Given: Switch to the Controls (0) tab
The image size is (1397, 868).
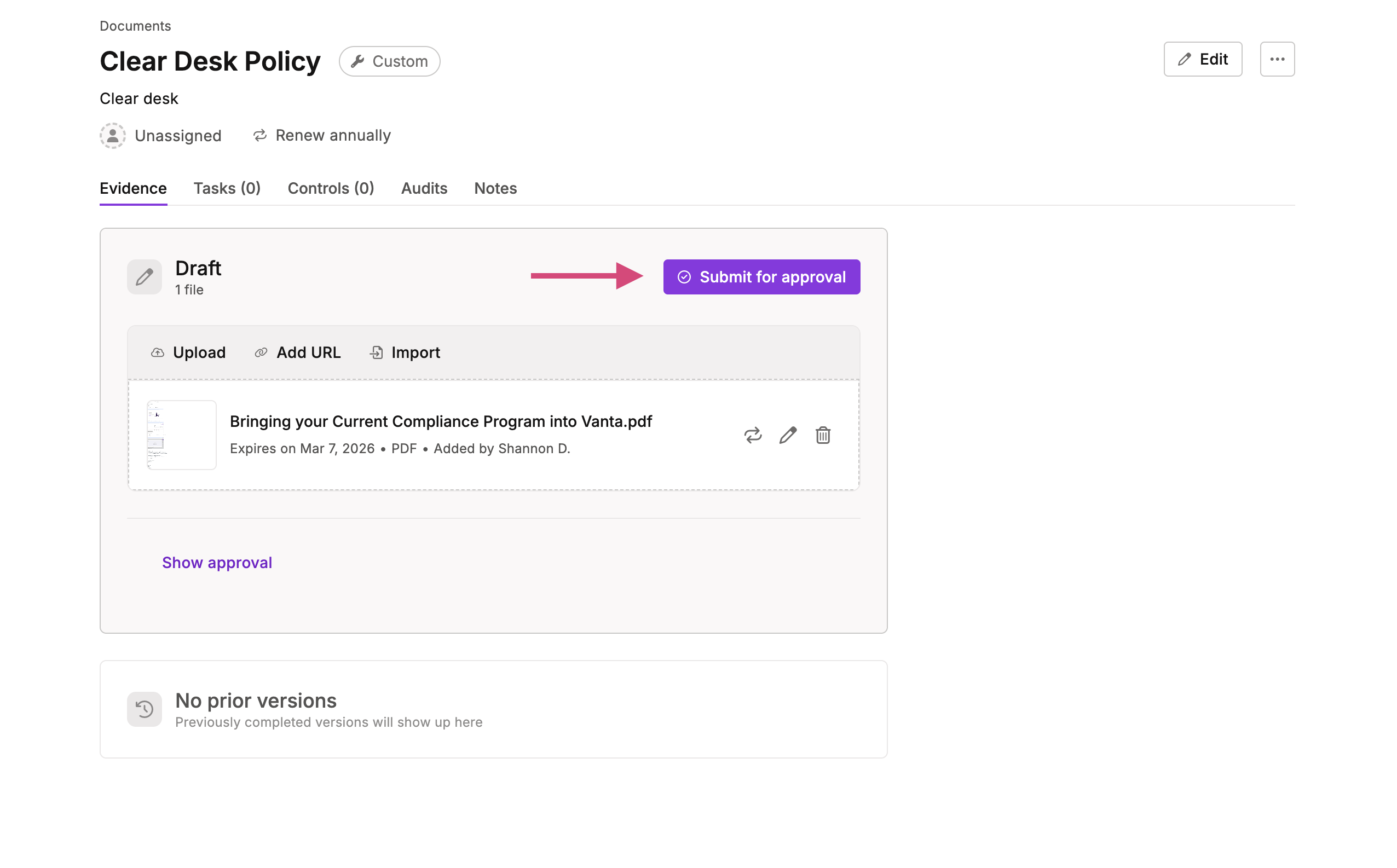Looking at the screenshot, I should [x=331, y=188].
